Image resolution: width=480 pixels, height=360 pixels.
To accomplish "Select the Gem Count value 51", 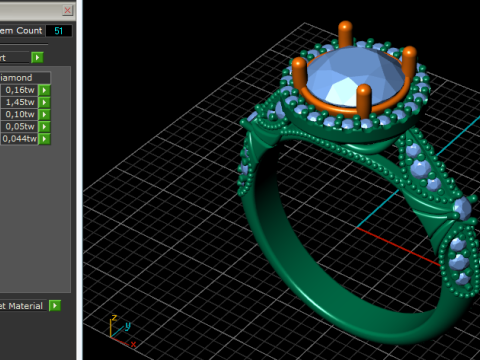I will pos(59,31).
